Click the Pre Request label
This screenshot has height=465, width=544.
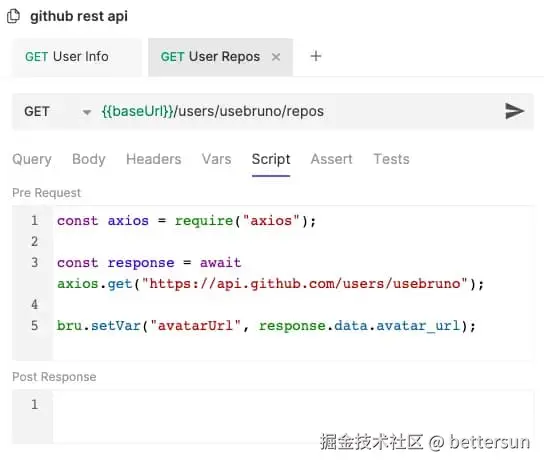click(x=46, y=193)
